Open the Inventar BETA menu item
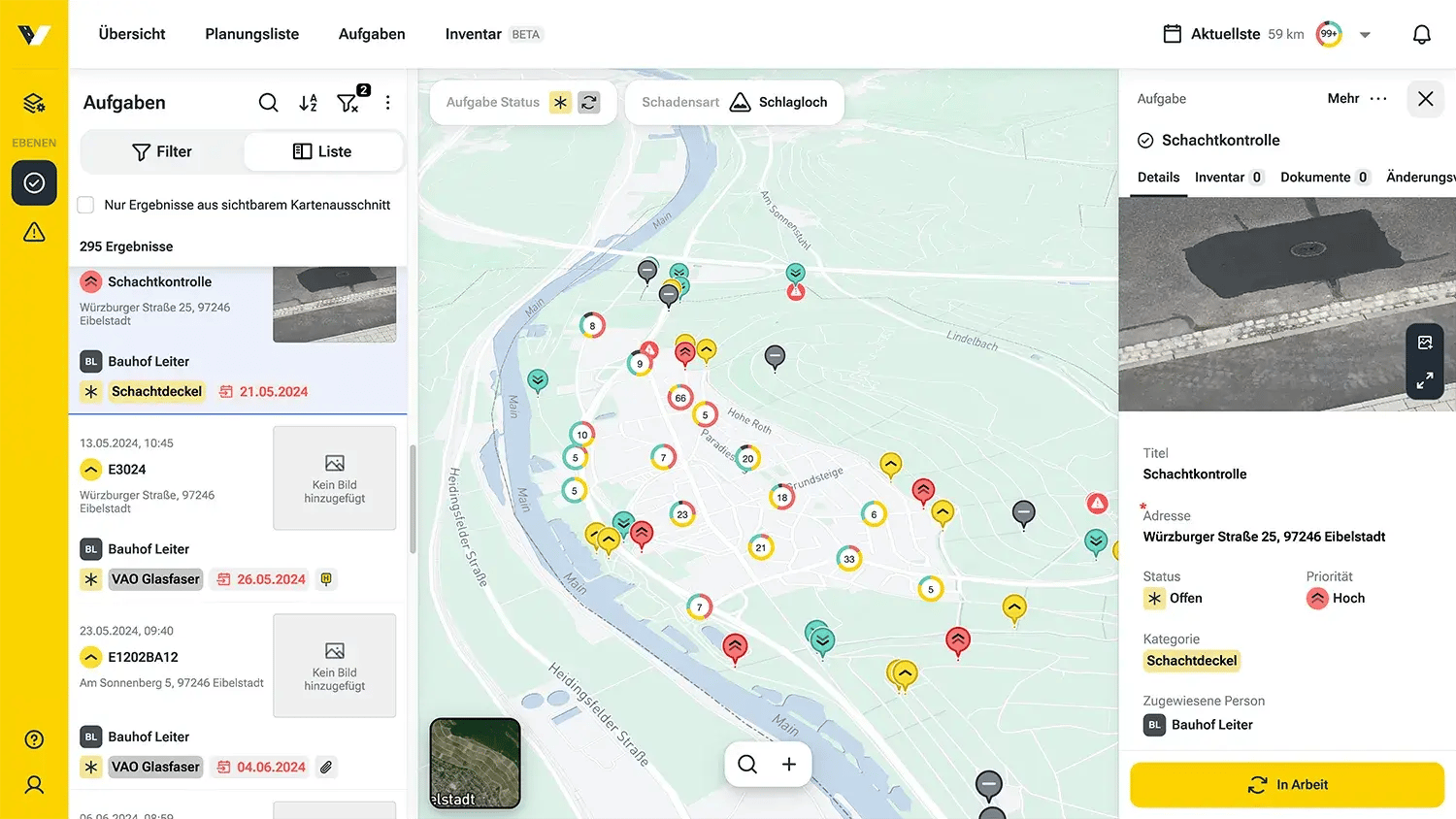 coord(493,34)
